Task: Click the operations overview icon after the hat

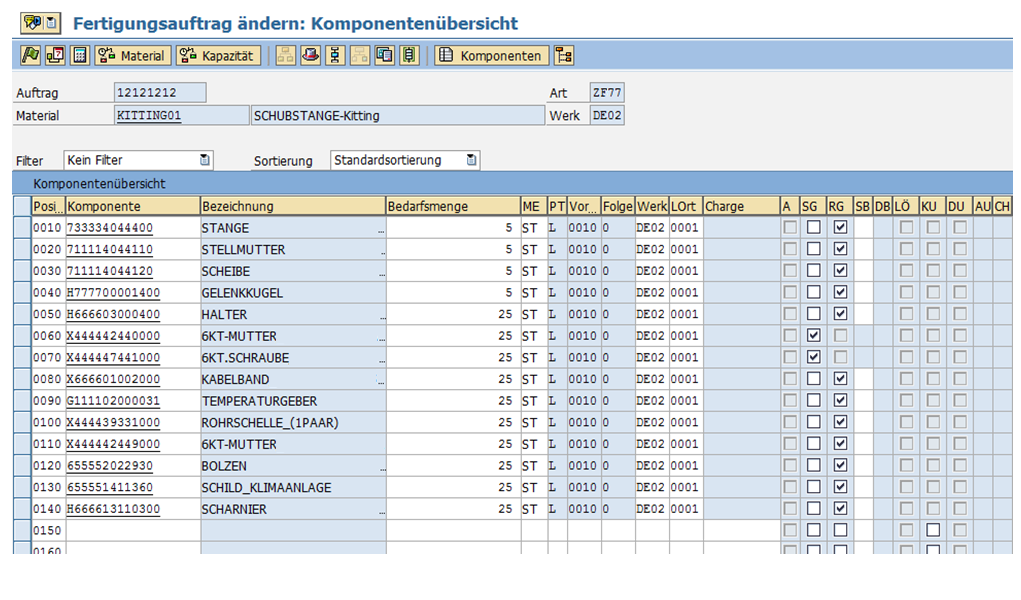Action: click(x=335, y=56)
